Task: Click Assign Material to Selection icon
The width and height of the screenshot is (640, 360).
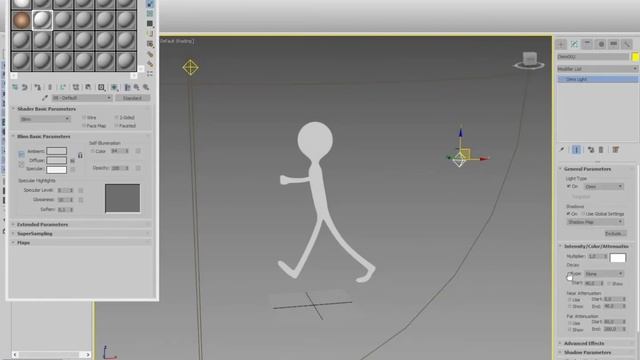Action: click(x=38, y=87)
